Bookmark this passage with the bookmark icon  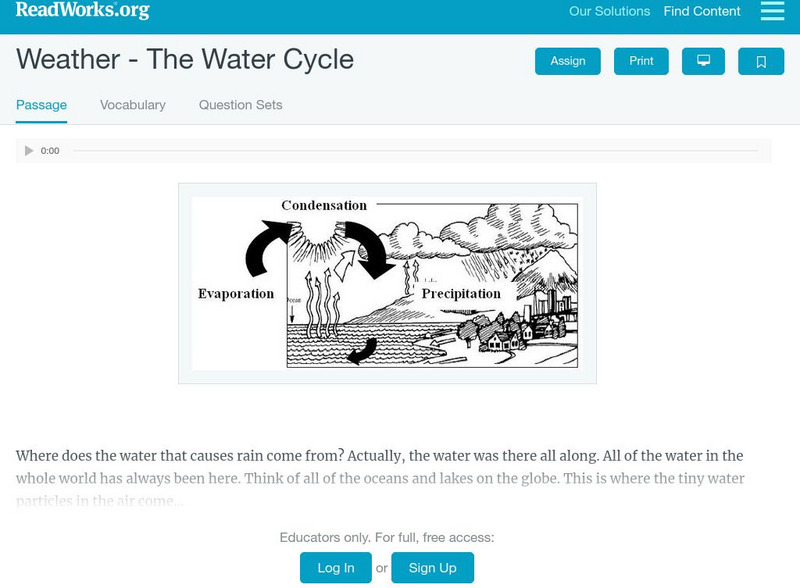pos(761,61)
